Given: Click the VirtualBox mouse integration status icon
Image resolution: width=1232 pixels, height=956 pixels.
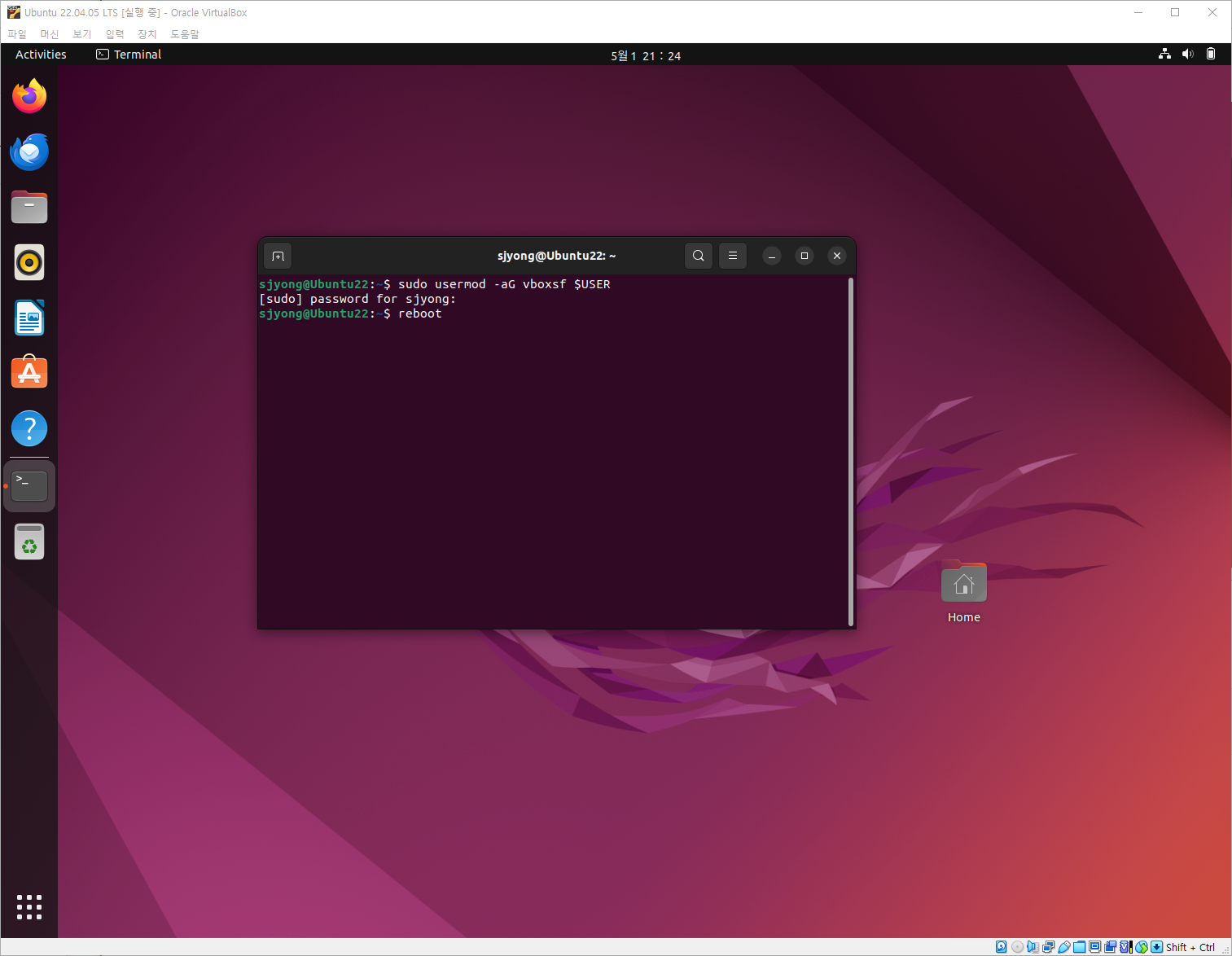Looking at the screenshot, I should (1142, 947).
